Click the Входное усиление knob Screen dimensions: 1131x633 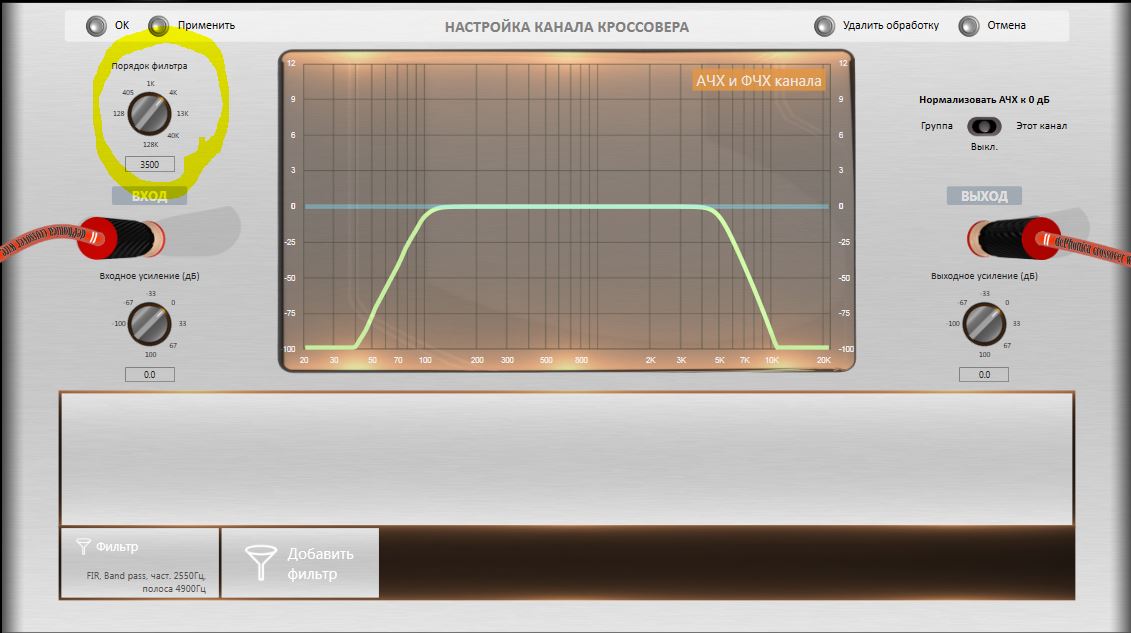(x=149, y=324)
